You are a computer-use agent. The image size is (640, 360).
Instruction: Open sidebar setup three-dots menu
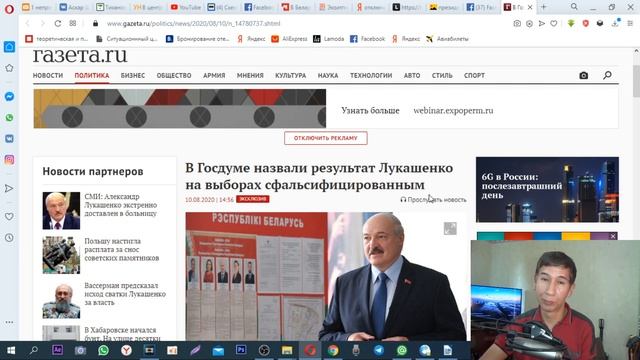click(x=9, y=322)
